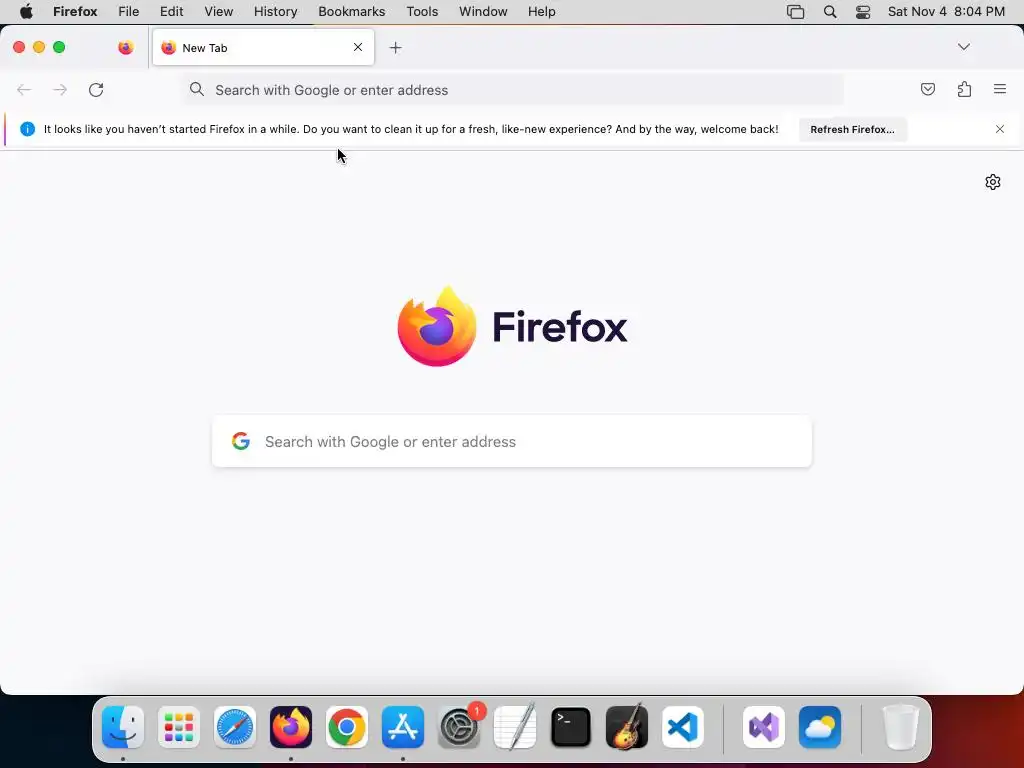The height and width of the screenshot is (768, 1024).
Task: Click the pinned Firefox tab icon
Action: click(125, 48)
